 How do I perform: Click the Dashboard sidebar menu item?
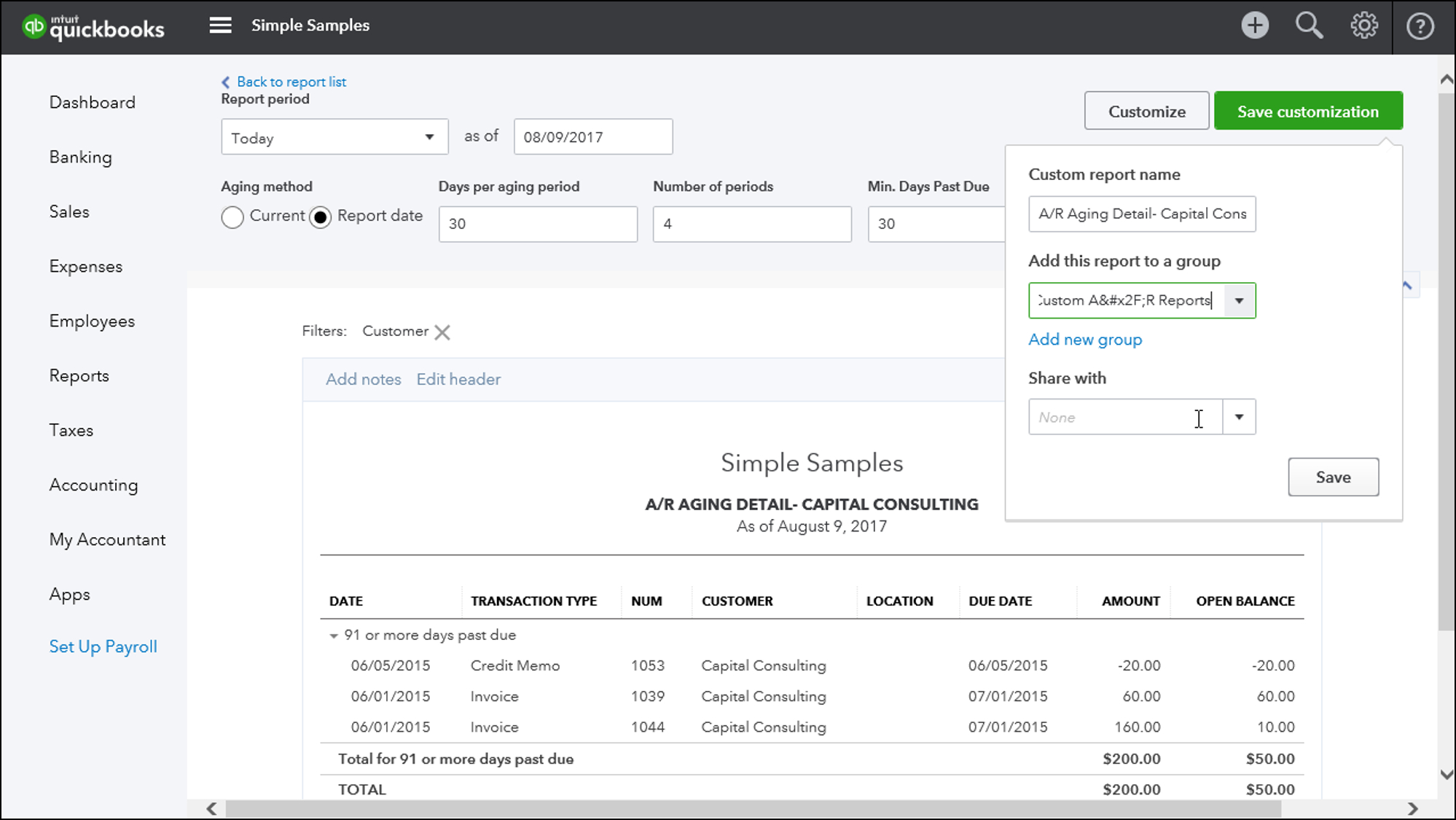pos(92,102)
